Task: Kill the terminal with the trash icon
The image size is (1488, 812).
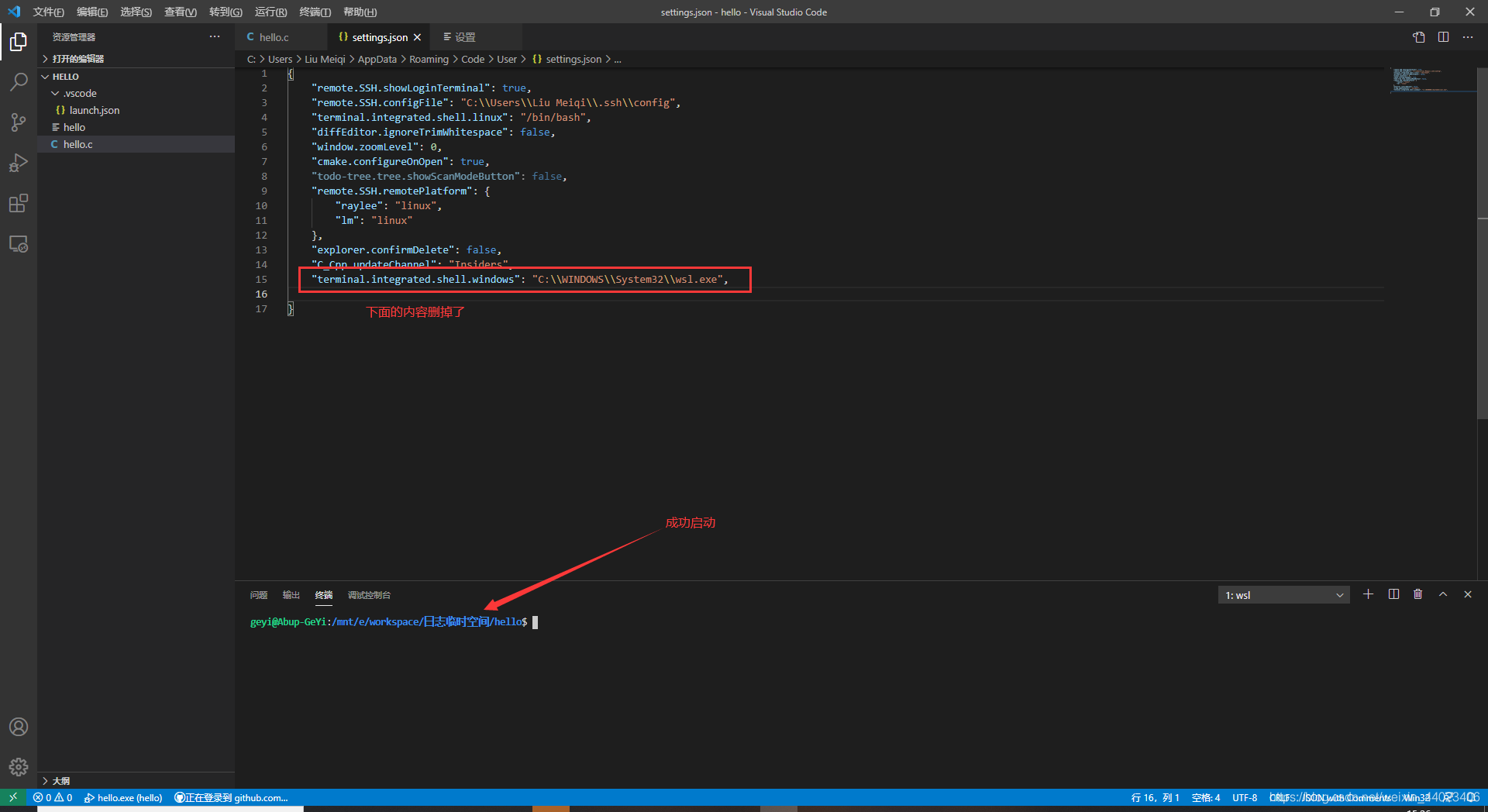Action: point(1418,594)
